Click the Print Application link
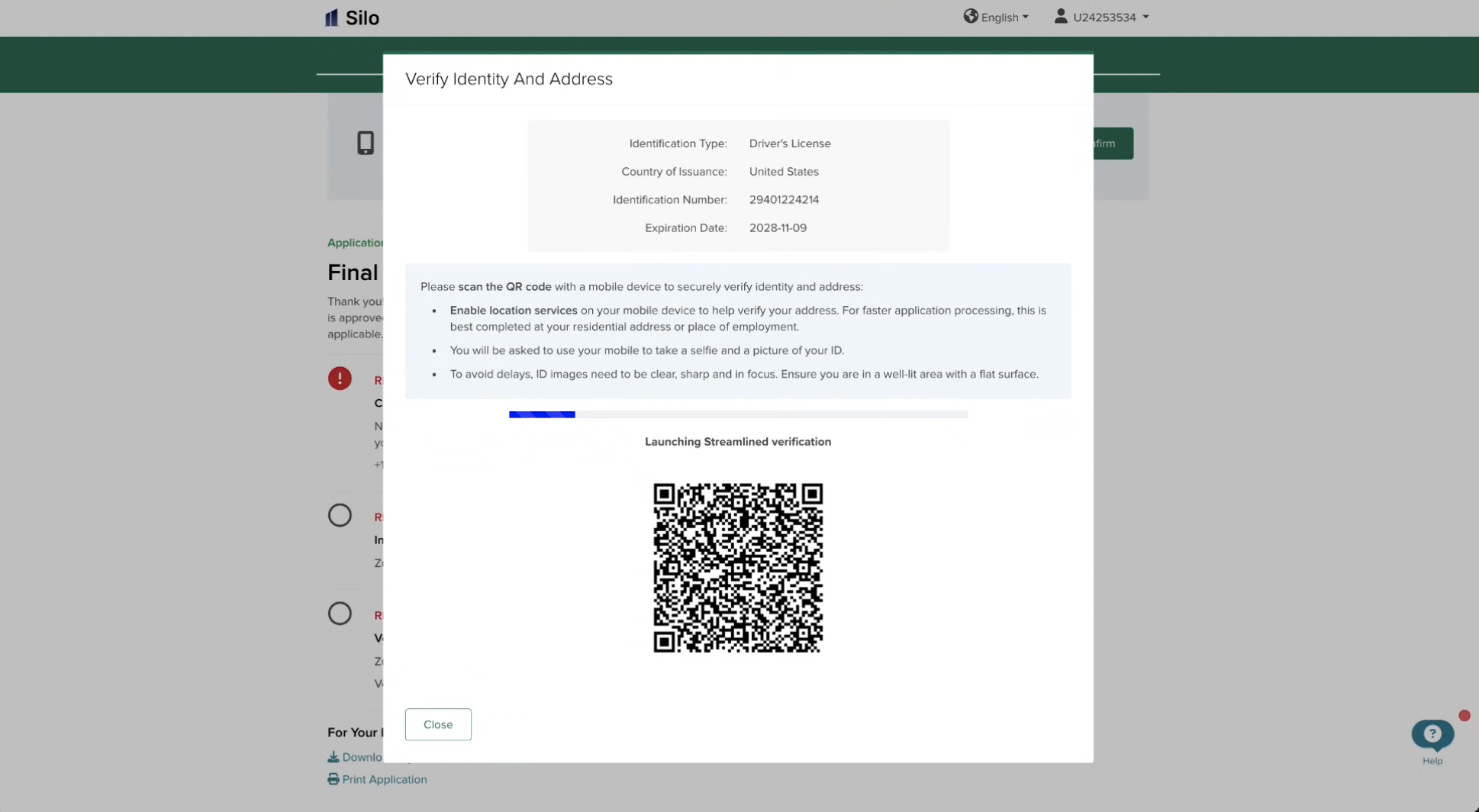The image size is (1479, 812). tap(384, 779)
